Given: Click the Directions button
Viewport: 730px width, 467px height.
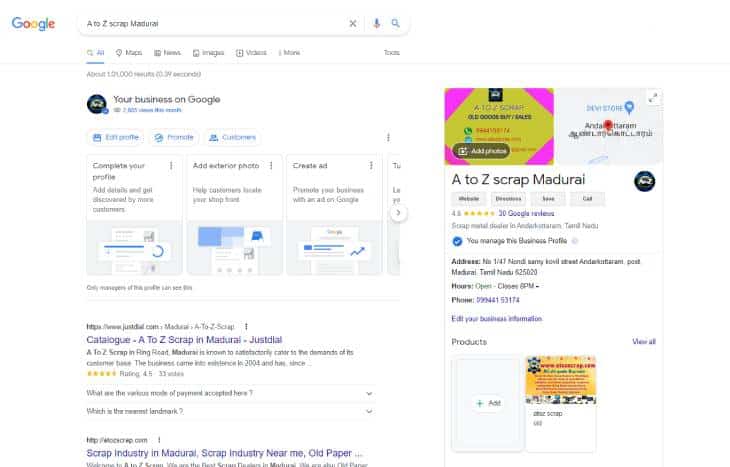Looking at the screenshot, I should pyautogui.click(x=508, y=199).
